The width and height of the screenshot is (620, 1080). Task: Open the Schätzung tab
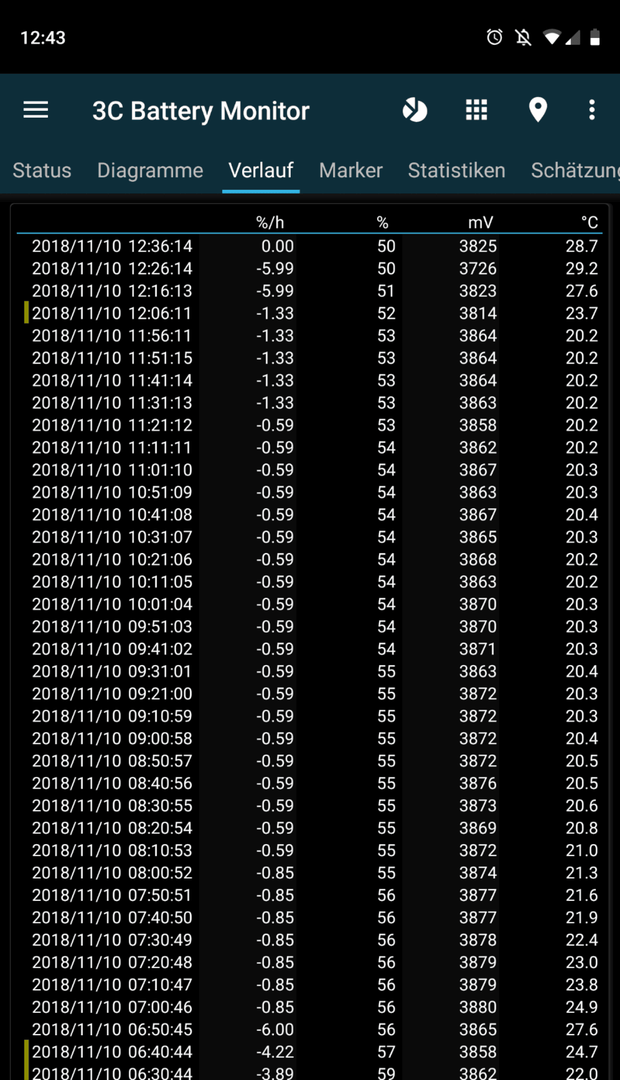tap(575, 170)
